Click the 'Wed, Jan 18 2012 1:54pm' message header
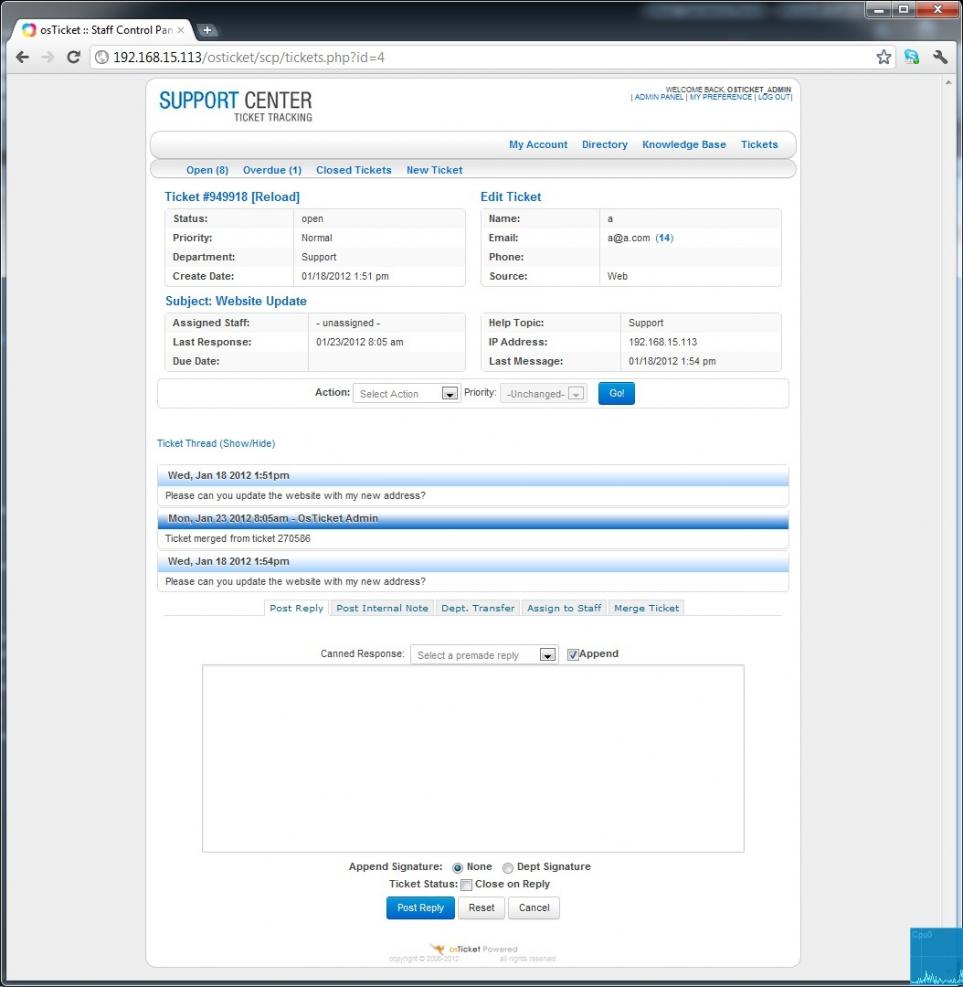This screenshot has width=963, height=987. [x=473, y=561]
